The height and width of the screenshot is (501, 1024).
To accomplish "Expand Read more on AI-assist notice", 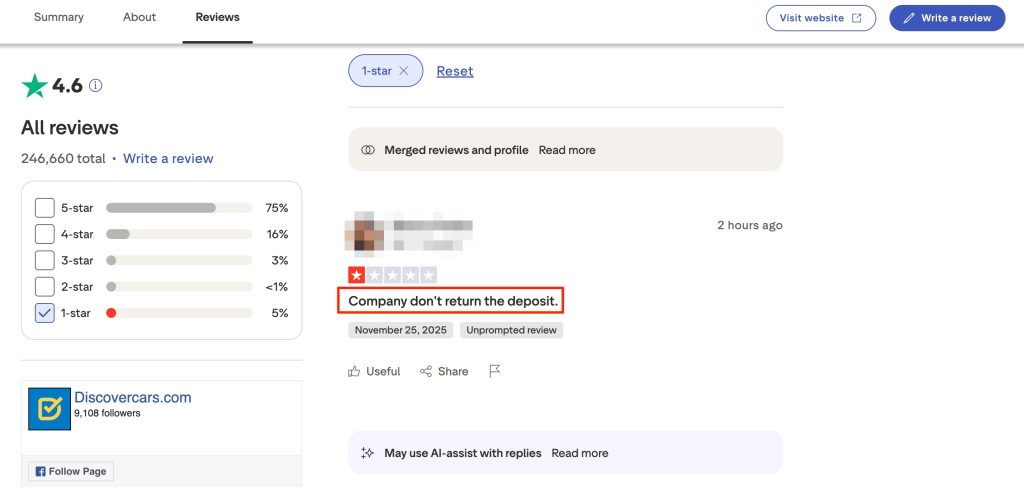I will pos(579,453).
